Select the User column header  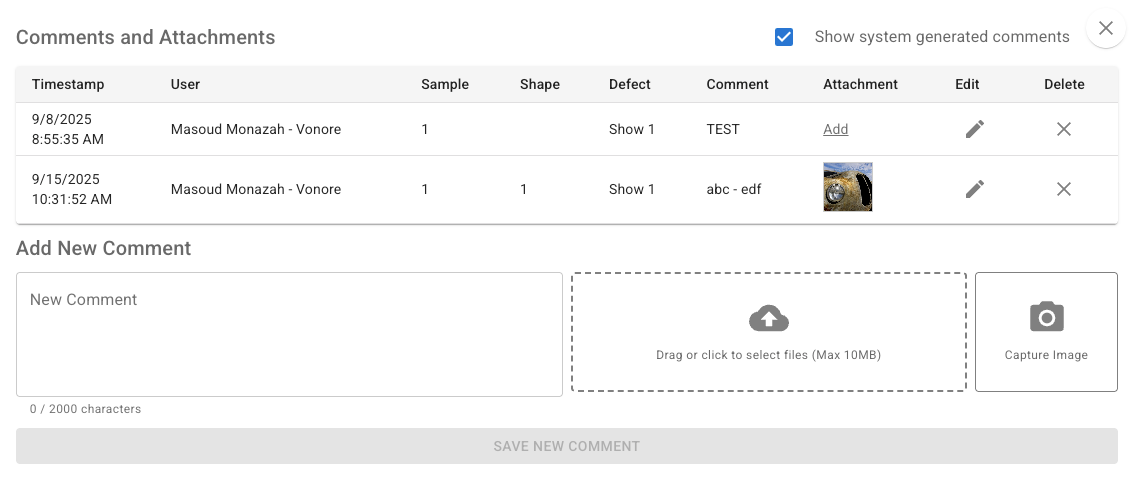pyautogui.click(x=185, y=85)
